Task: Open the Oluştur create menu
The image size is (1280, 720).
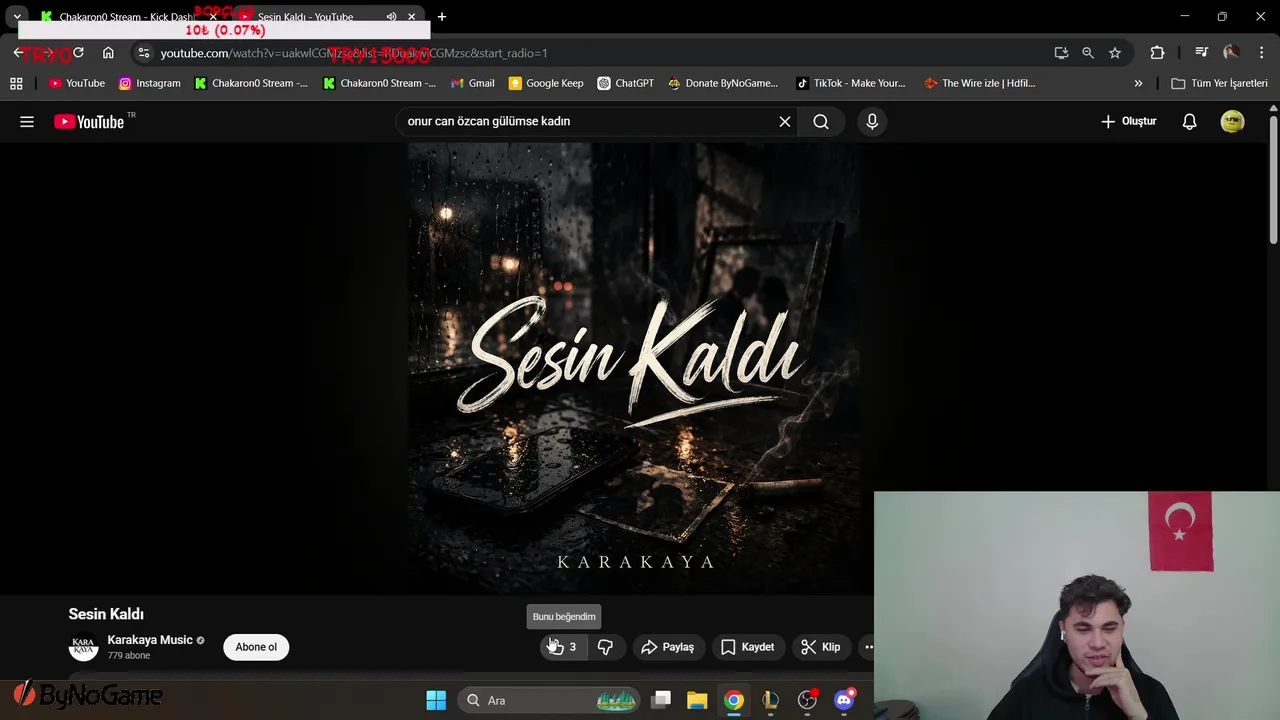Action: coord(1129,122)
